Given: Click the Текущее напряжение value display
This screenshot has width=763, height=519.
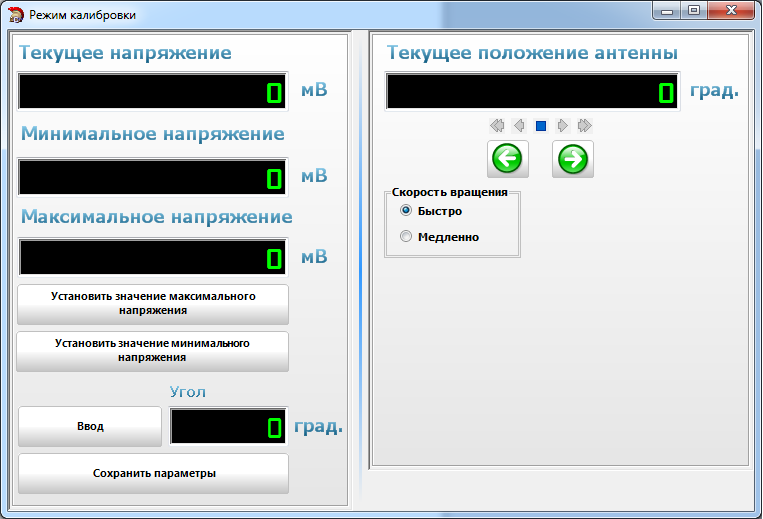Looking at the screenshot, I should click(x=152, y=91).
